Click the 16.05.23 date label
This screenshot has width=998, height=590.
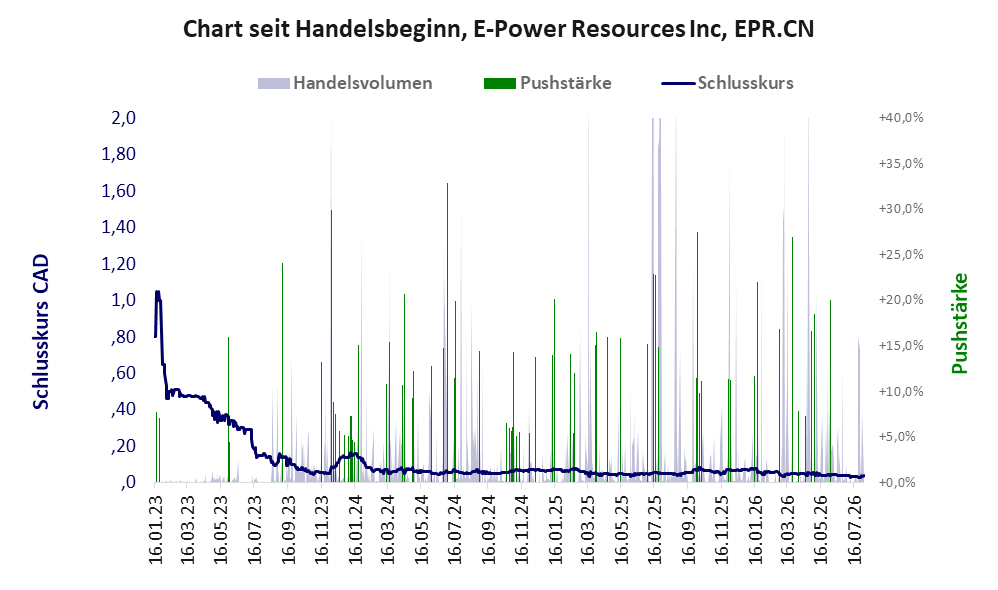point(221,530)
